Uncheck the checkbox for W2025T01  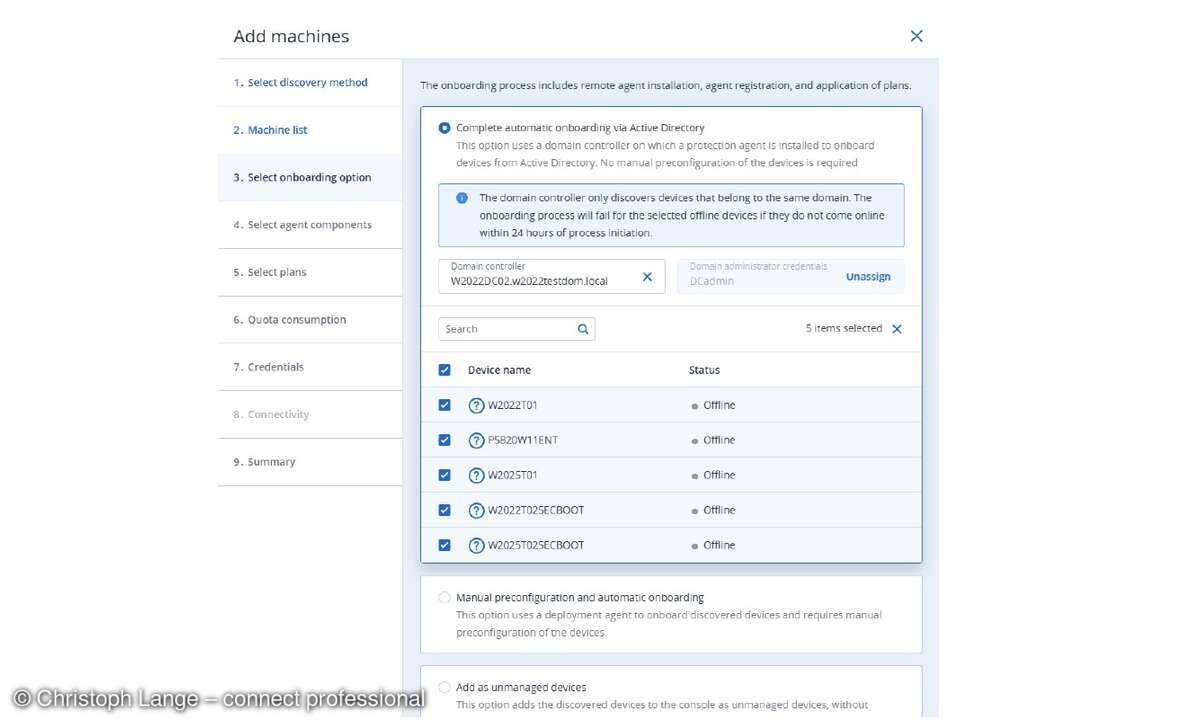[444, 475]
